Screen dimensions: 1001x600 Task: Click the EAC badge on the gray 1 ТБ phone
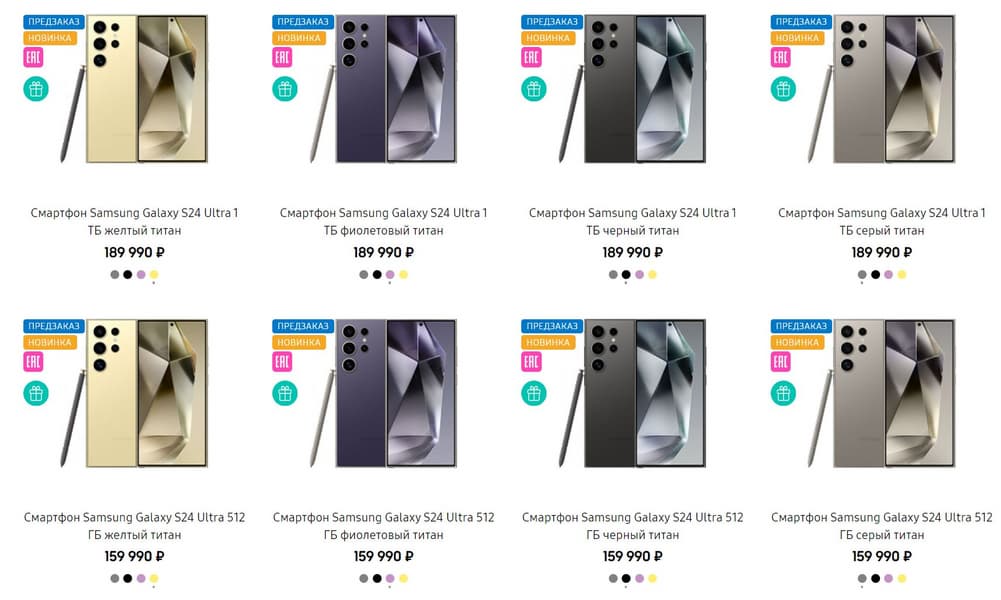pos(780,57)
